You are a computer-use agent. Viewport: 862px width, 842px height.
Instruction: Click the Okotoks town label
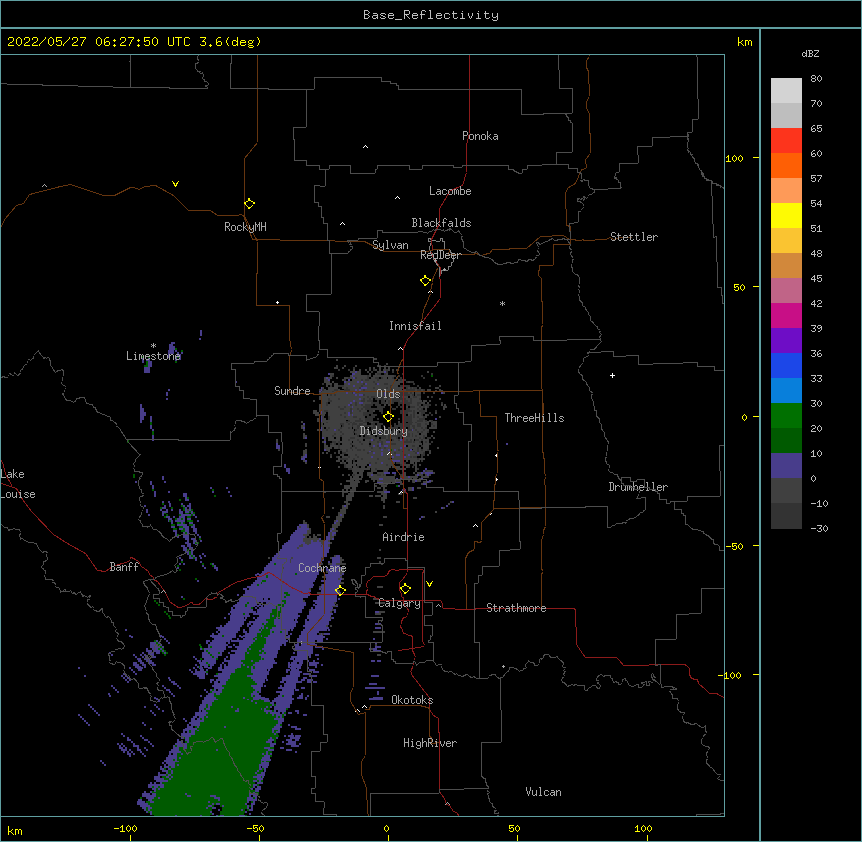(x=412, y=700)
